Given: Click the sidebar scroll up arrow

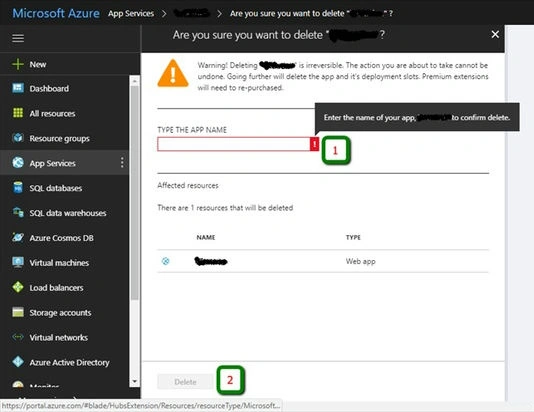Looking at the screenshot, I should tap(135, 81).
